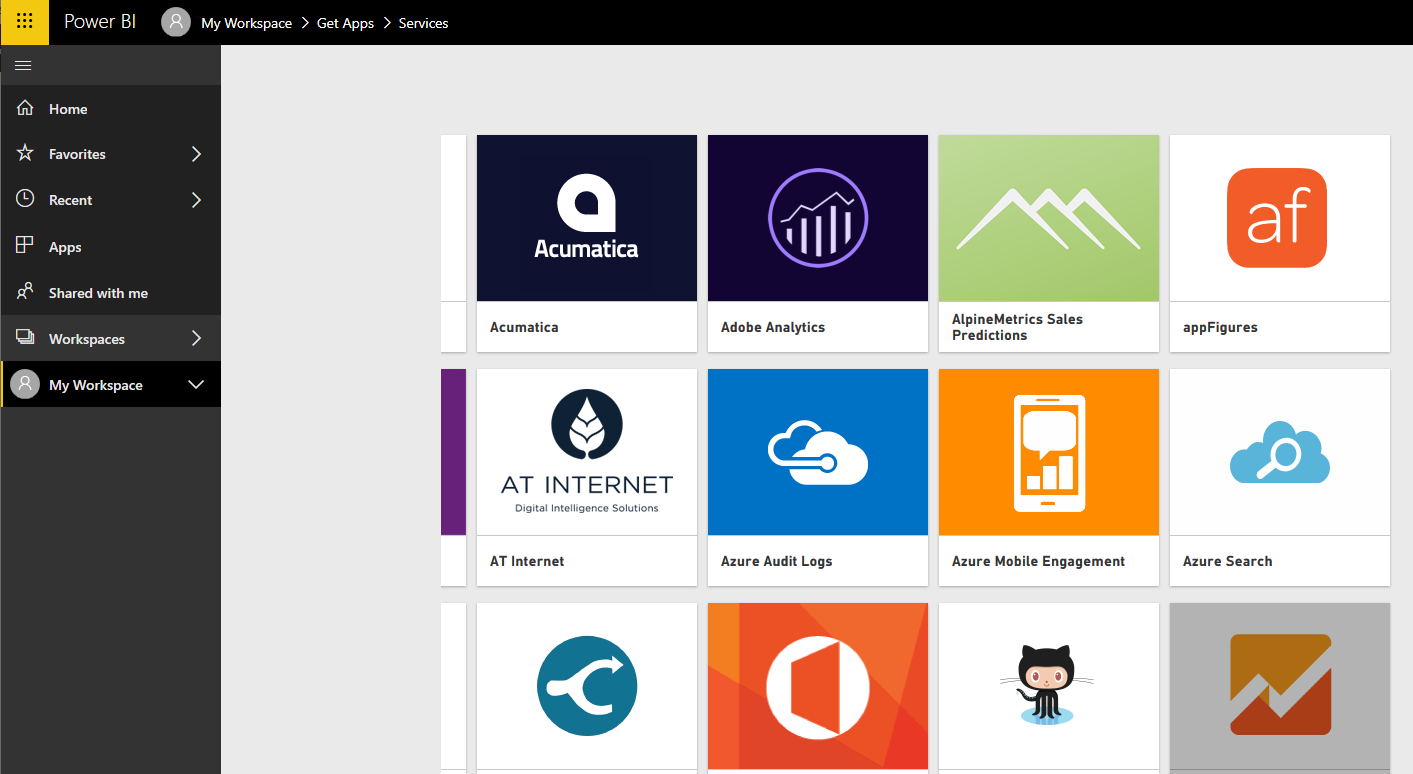Viewport: 1413px width, 774px height.
Task: Click the Azure Mobile Engagement caption
Action: click(x=1038, y=561)
